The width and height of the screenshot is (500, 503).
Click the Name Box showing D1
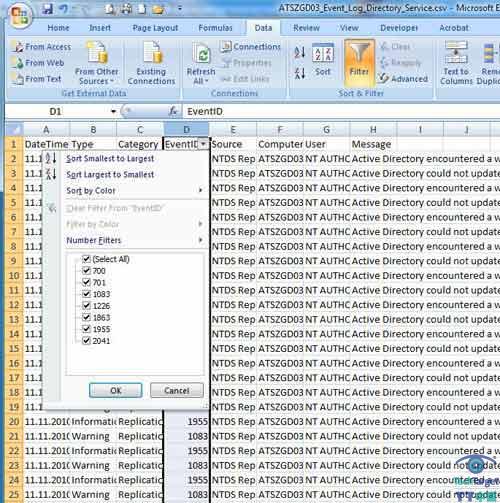55,111
